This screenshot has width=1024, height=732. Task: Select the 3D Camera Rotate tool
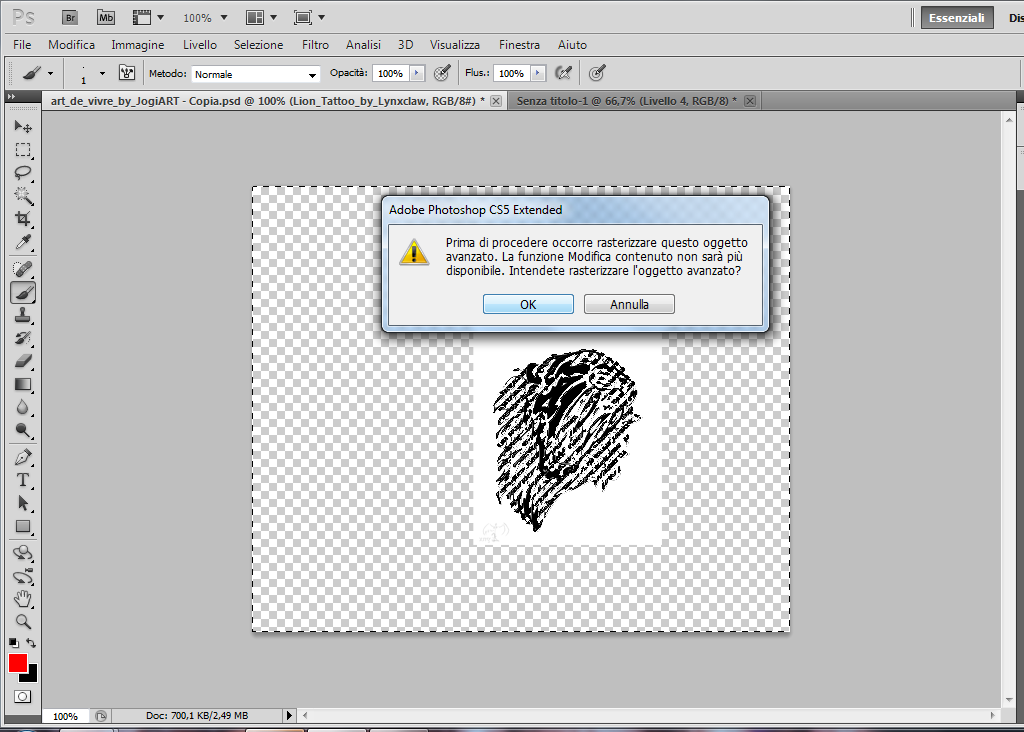tap(23, 577)
